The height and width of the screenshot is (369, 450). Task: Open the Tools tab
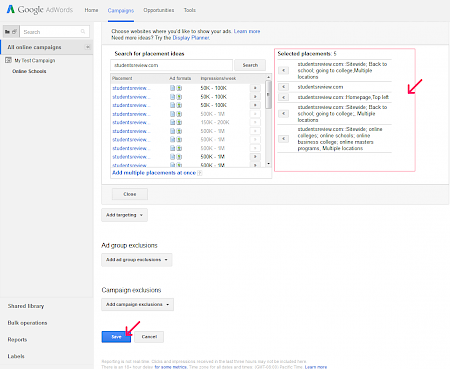[x=190, y=10]
